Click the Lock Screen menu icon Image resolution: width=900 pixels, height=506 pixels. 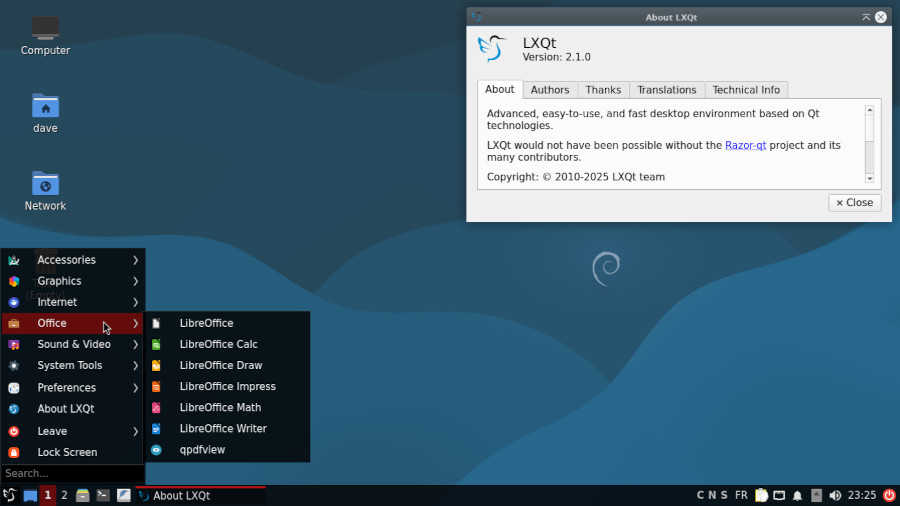14,453
